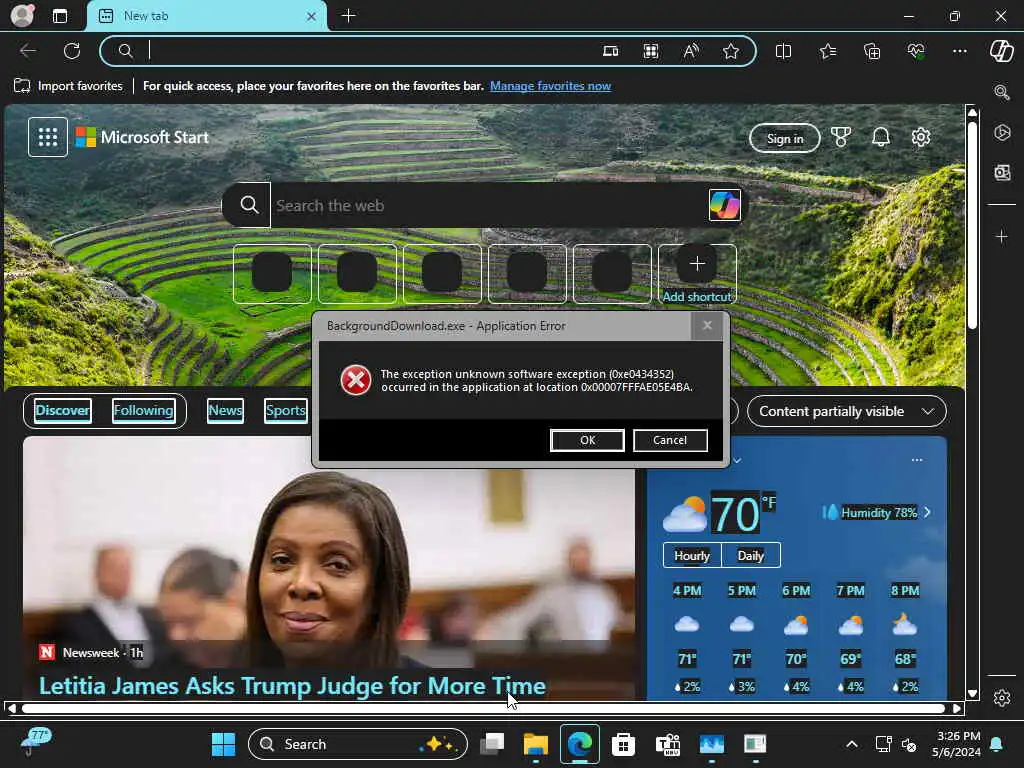Click the vertical page scrollbar down arrow
The image size is (1024, 768).
[x=972, y=694]
